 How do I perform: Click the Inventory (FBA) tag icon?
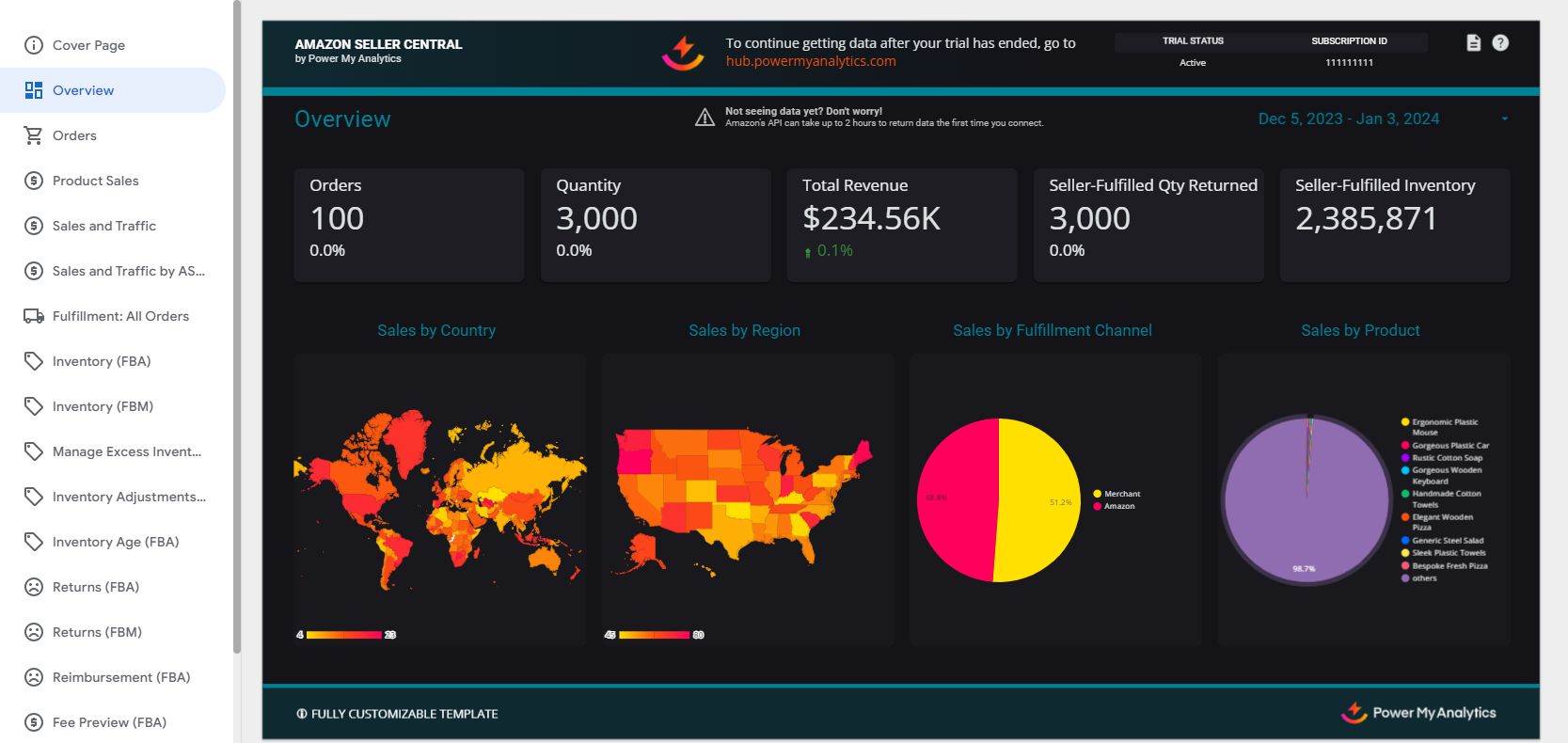tap(34, 361)
